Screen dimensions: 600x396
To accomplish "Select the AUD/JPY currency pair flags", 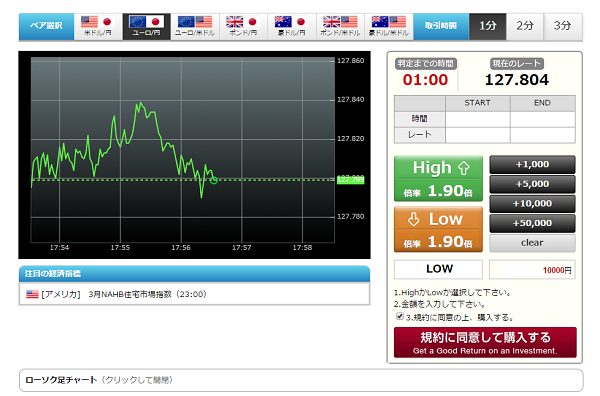I will (292, 22).
